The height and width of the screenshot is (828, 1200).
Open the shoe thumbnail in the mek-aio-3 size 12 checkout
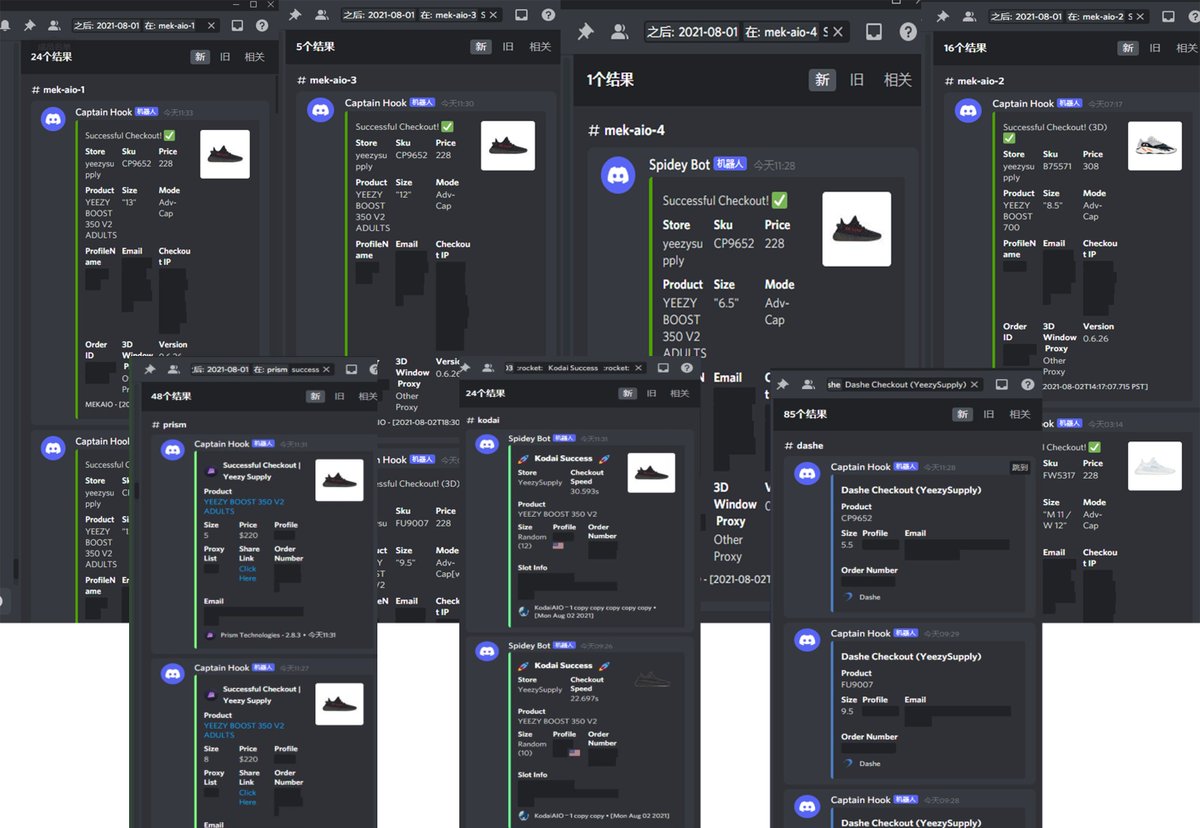508,146
